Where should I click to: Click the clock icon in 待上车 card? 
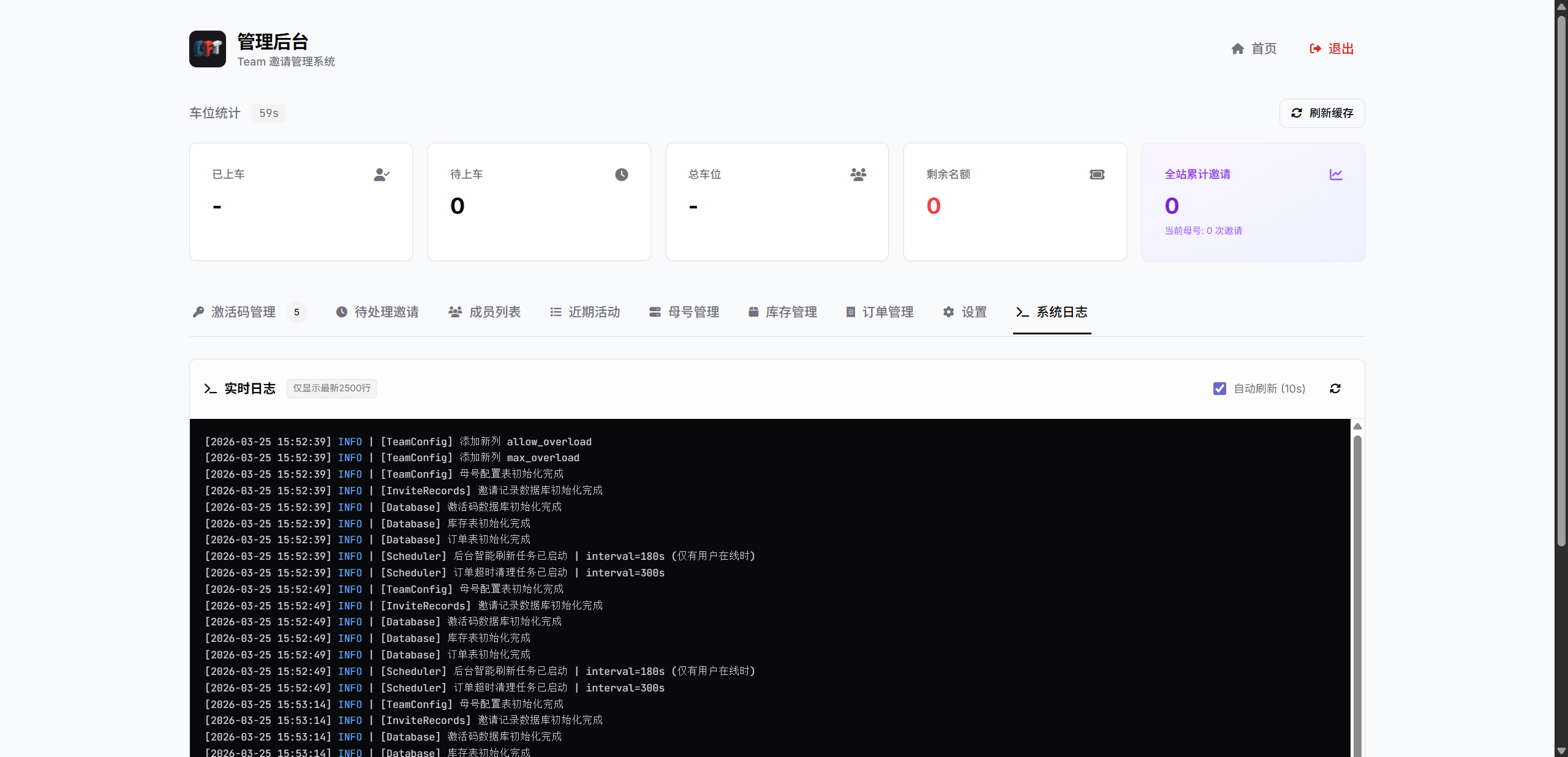click(621, 175)
